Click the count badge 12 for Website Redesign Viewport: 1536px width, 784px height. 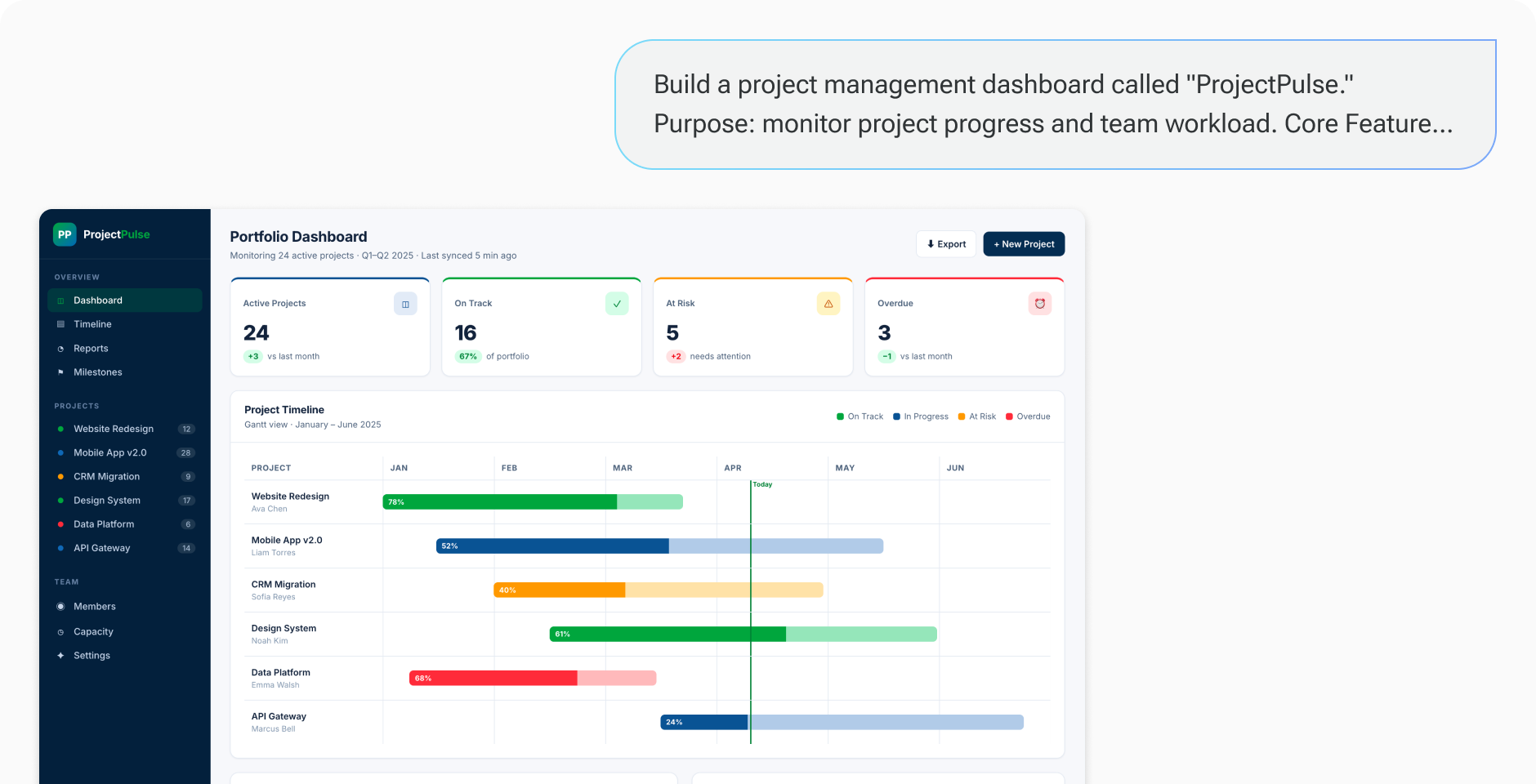point(187,430)
